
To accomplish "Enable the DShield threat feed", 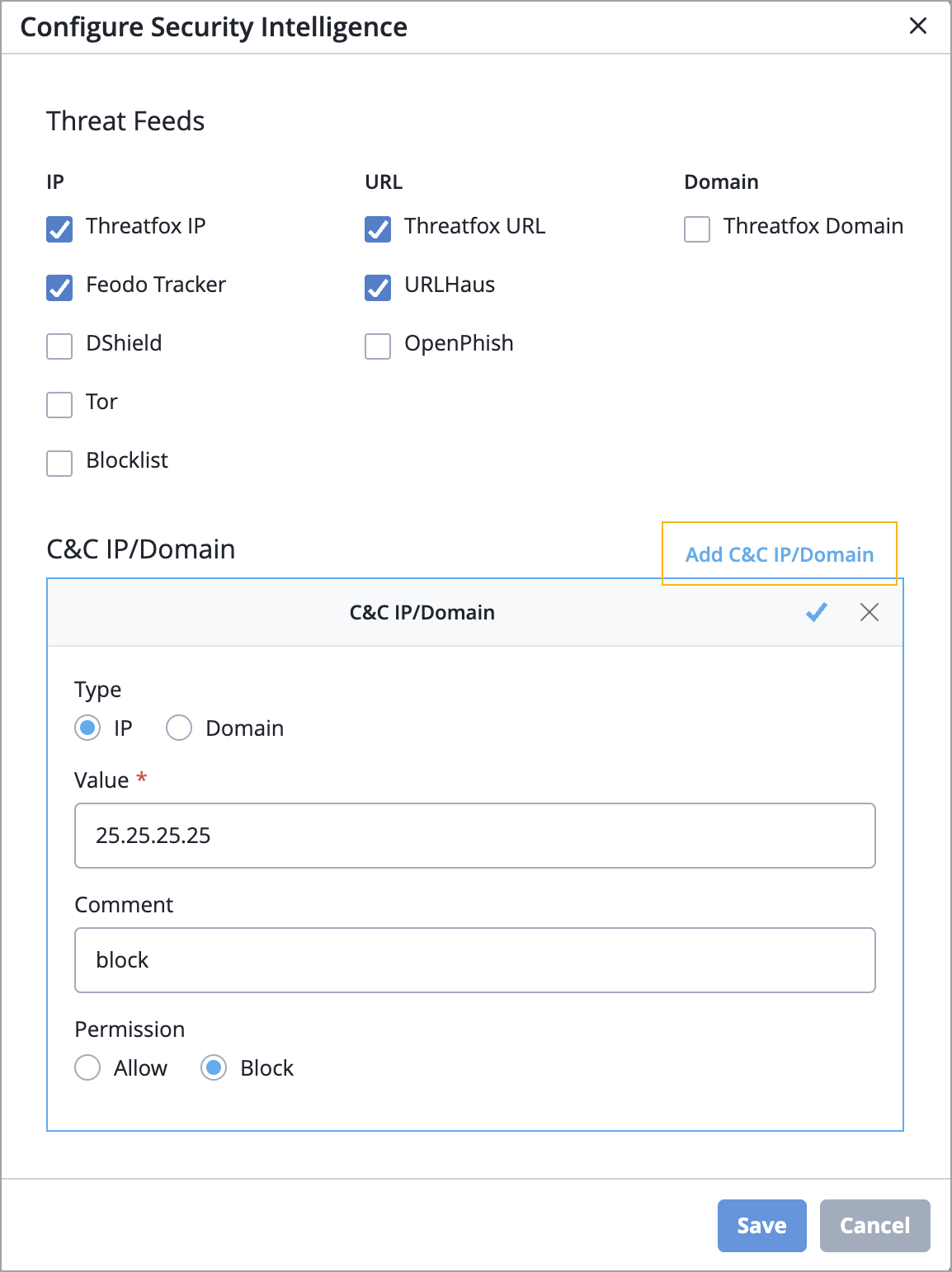I will pyautogui.click(x=59, y=346).
